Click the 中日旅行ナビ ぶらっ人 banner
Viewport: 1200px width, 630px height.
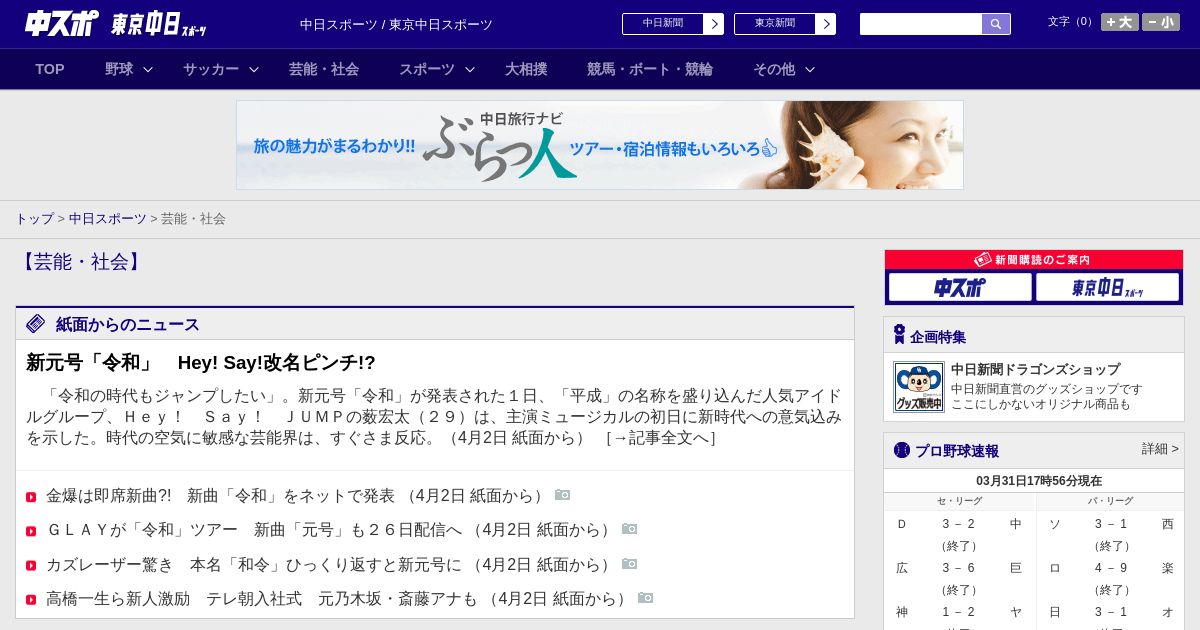pos(600,145)
